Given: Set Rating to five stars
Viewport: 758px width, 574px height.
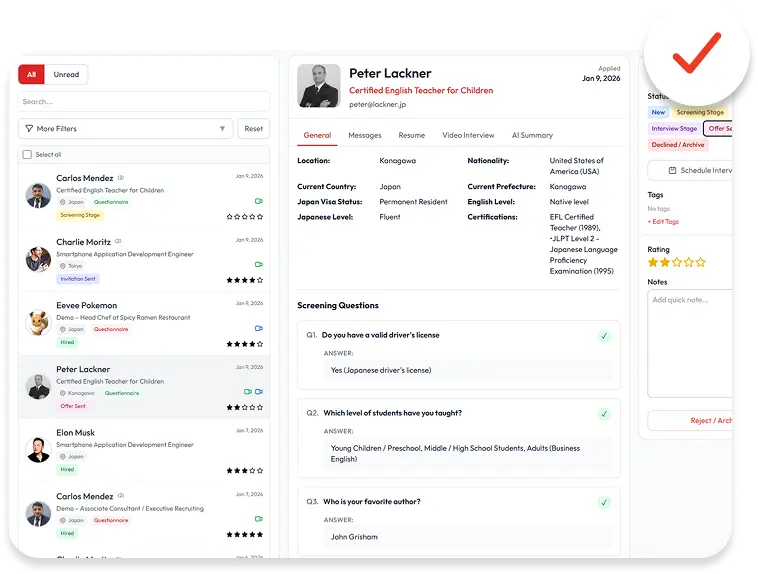Looking at the screenshot, I should tap(700, 263).
